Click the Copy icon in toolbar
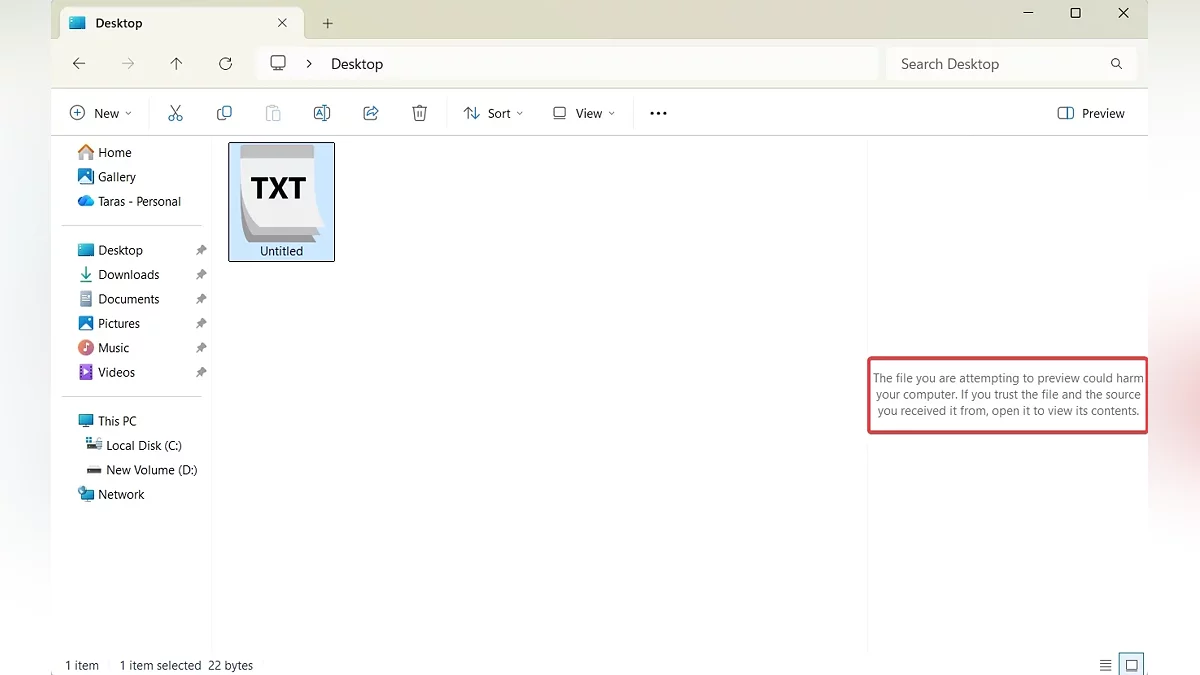 tap(224, 113)
